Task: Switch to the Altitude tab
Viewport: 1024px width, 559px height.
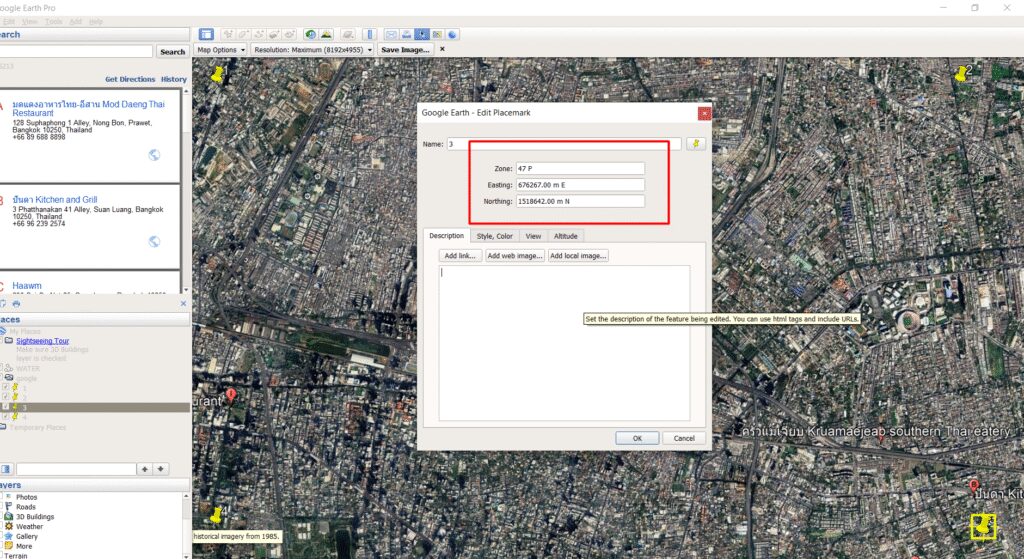Action: (x=566, y=236)
